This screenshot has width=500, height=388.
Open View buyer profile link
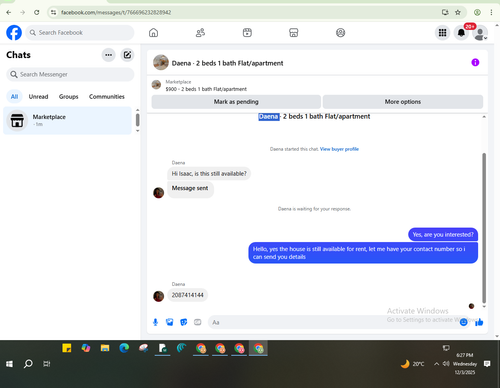(339, 149)
